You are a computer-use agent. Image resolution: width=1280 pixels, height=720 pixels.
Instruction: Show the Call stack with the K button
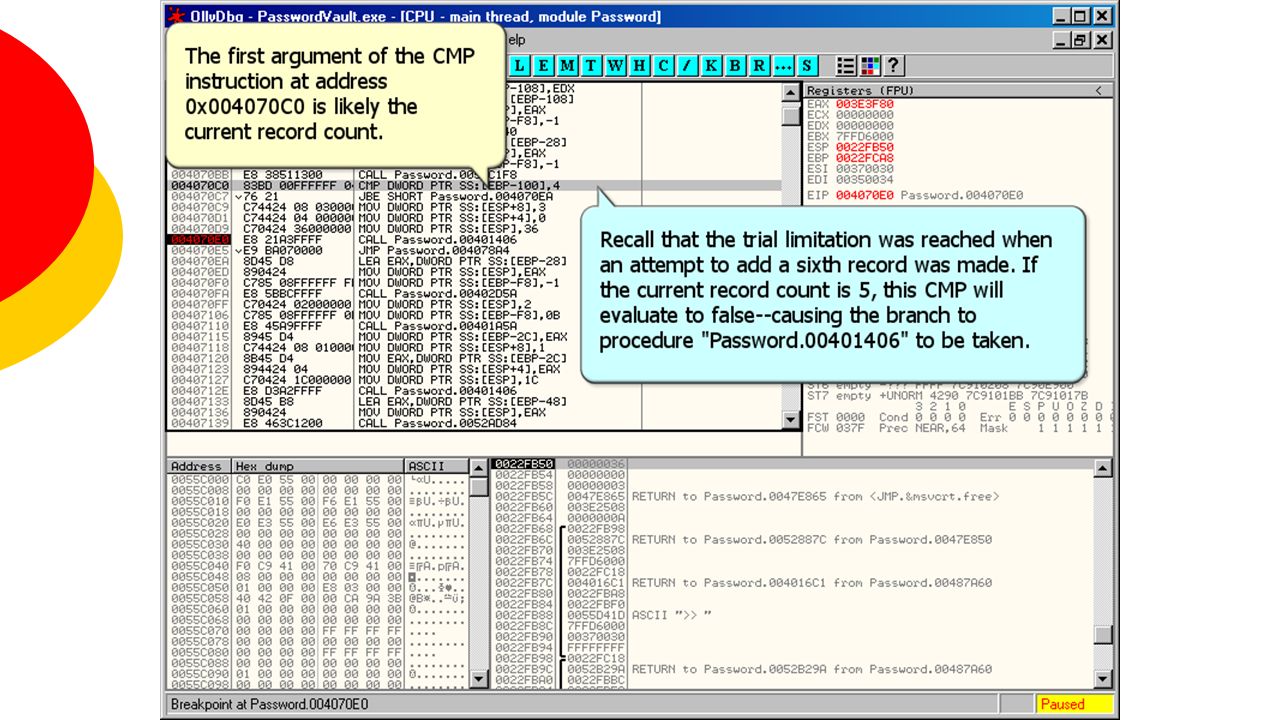click(x=712, y=66)
